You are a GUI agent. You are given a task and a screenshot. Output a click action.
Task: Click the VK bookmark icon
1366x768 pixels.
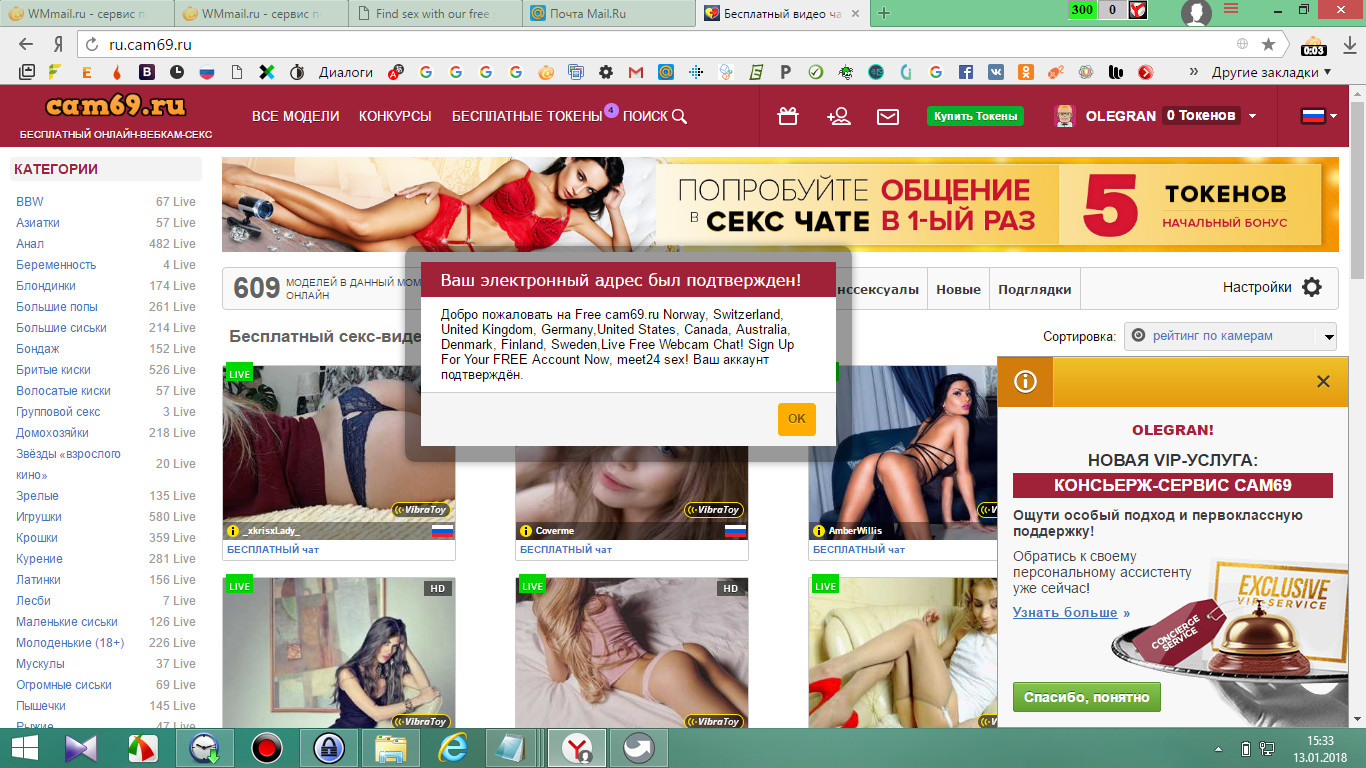(995, 72)
